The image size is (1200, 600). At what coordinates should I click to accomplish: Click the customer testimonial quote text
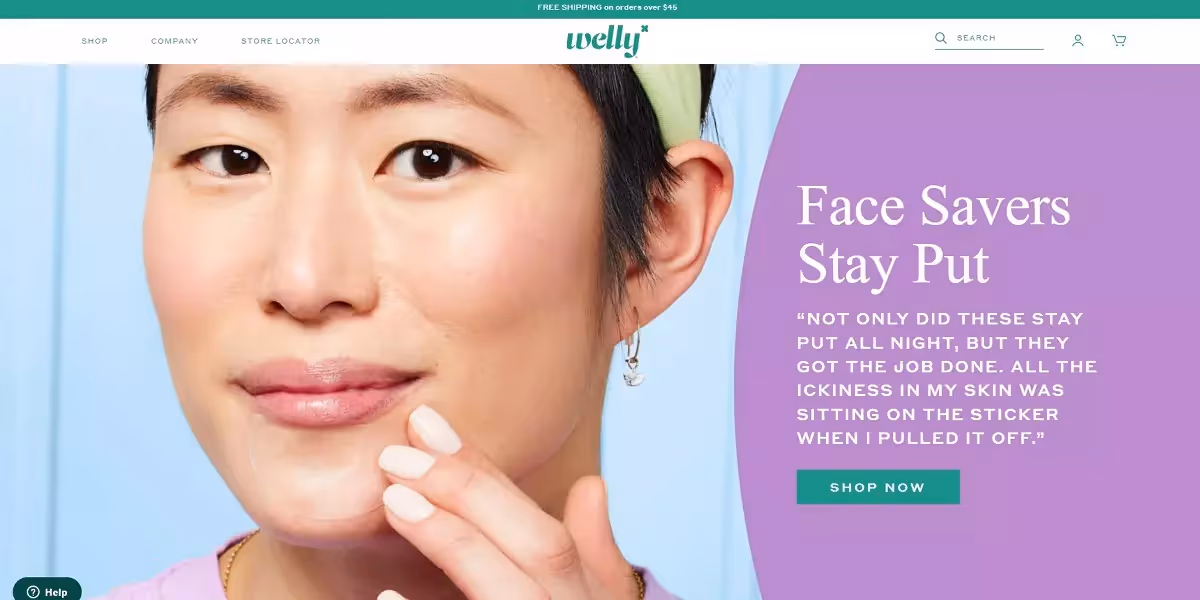946,378
